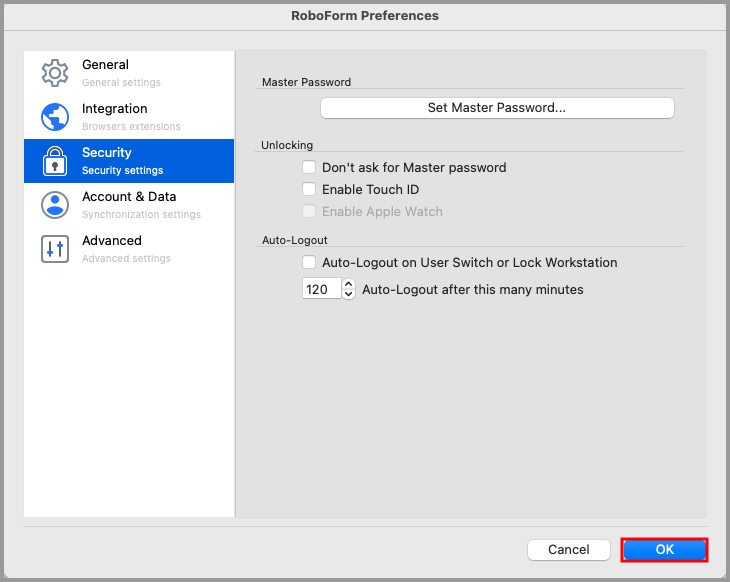Enable Auto-Logout on User Switch checkbox
Screen dimensions: 730x582
pyautogui.click(x=309, y=262)
